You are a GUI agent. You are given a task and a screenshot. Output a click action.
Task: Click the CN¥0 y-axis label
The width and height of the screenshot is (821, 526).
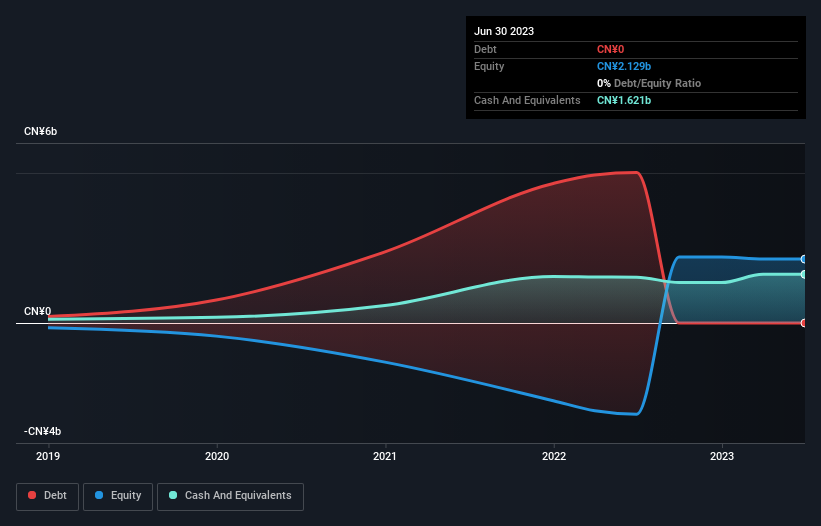pyautogui.click(x=38, y=311)
